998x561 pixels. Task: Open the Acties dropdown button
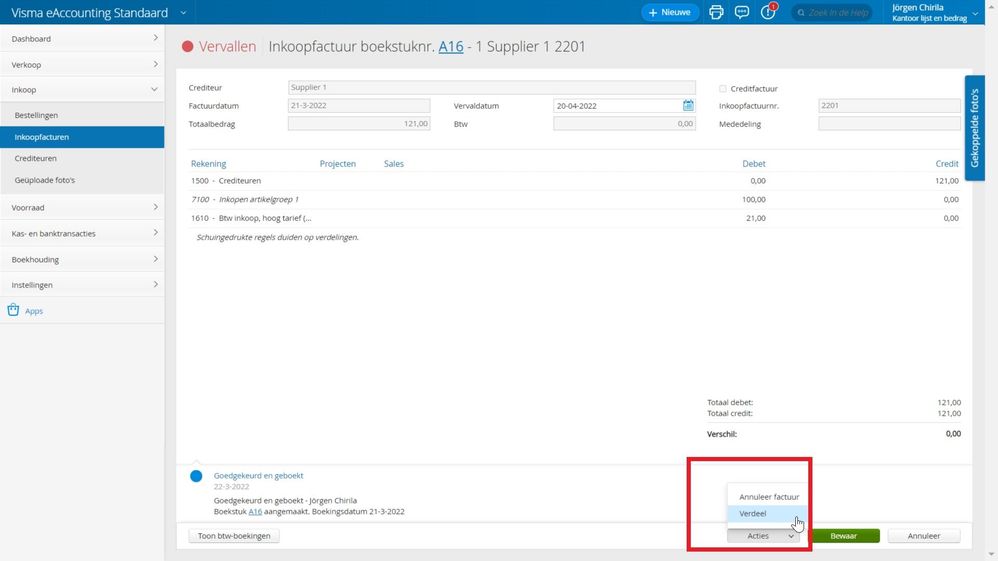coord(764,536)
